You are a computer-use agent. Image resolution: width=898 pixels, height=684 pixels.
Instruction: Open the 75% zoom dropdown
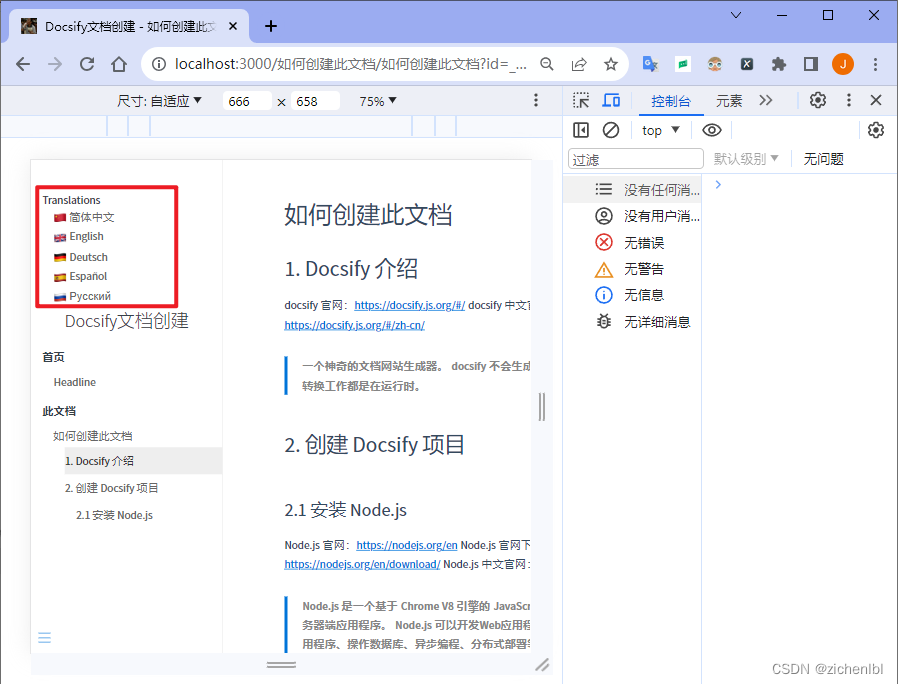378,101
